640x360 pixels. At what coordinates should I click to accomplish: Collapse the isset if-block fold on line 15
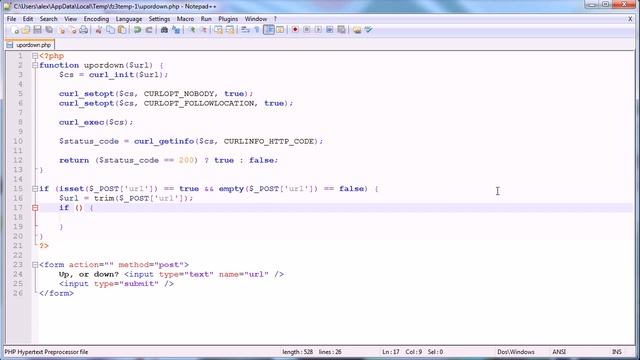pyautogui.click(x=35, y=189)
